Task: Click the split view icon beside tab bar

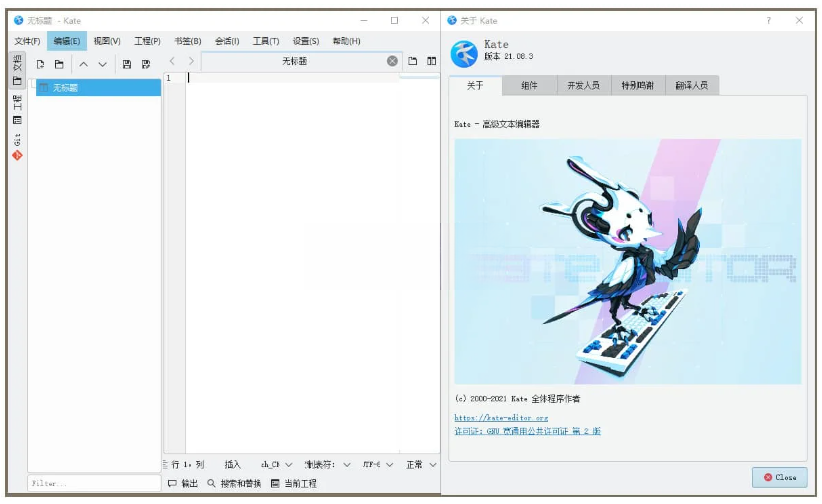Action: pyautogui.click(x=431, y=61)
